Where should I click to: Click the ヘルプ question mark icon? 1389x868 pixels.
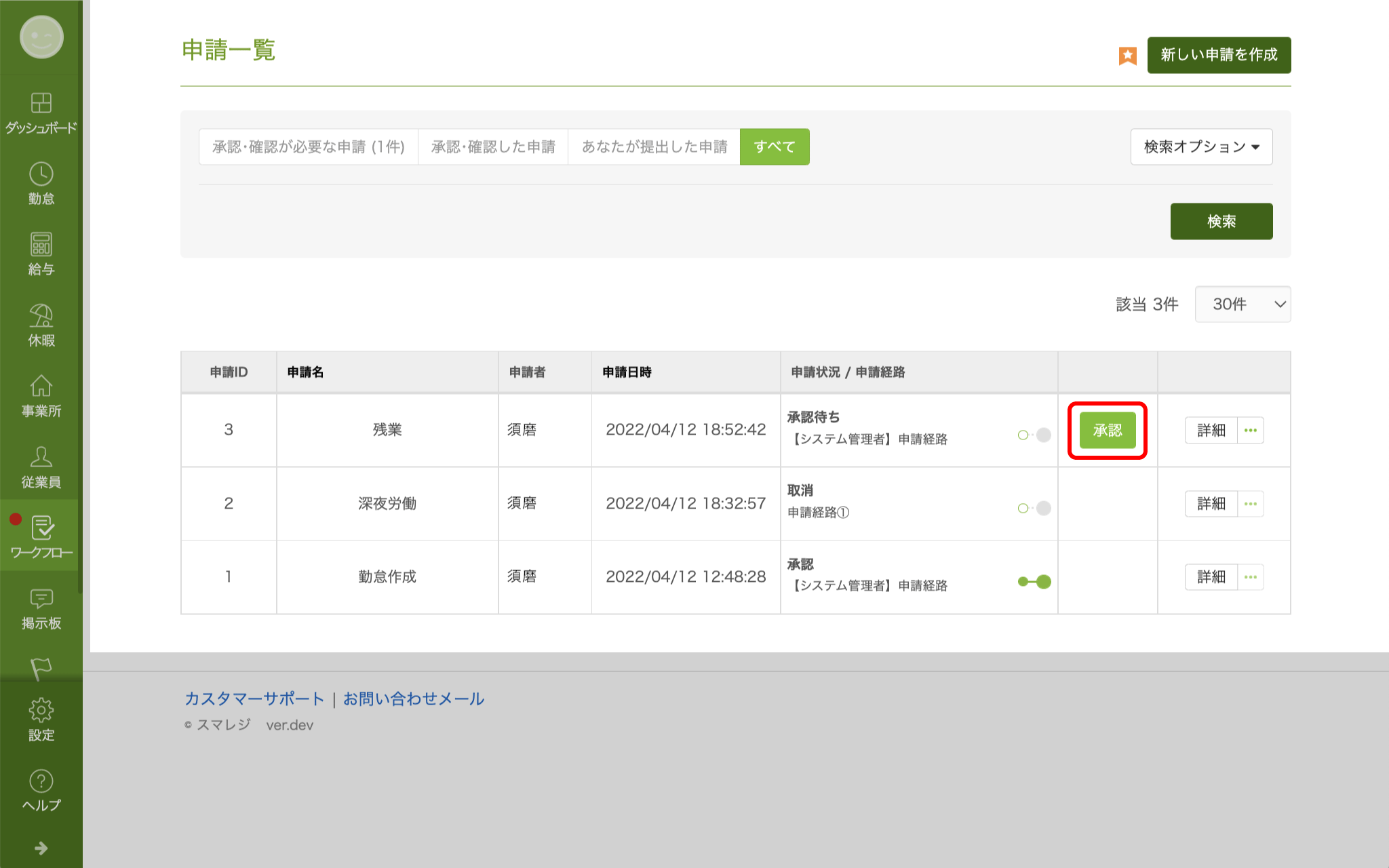[41, 782]
